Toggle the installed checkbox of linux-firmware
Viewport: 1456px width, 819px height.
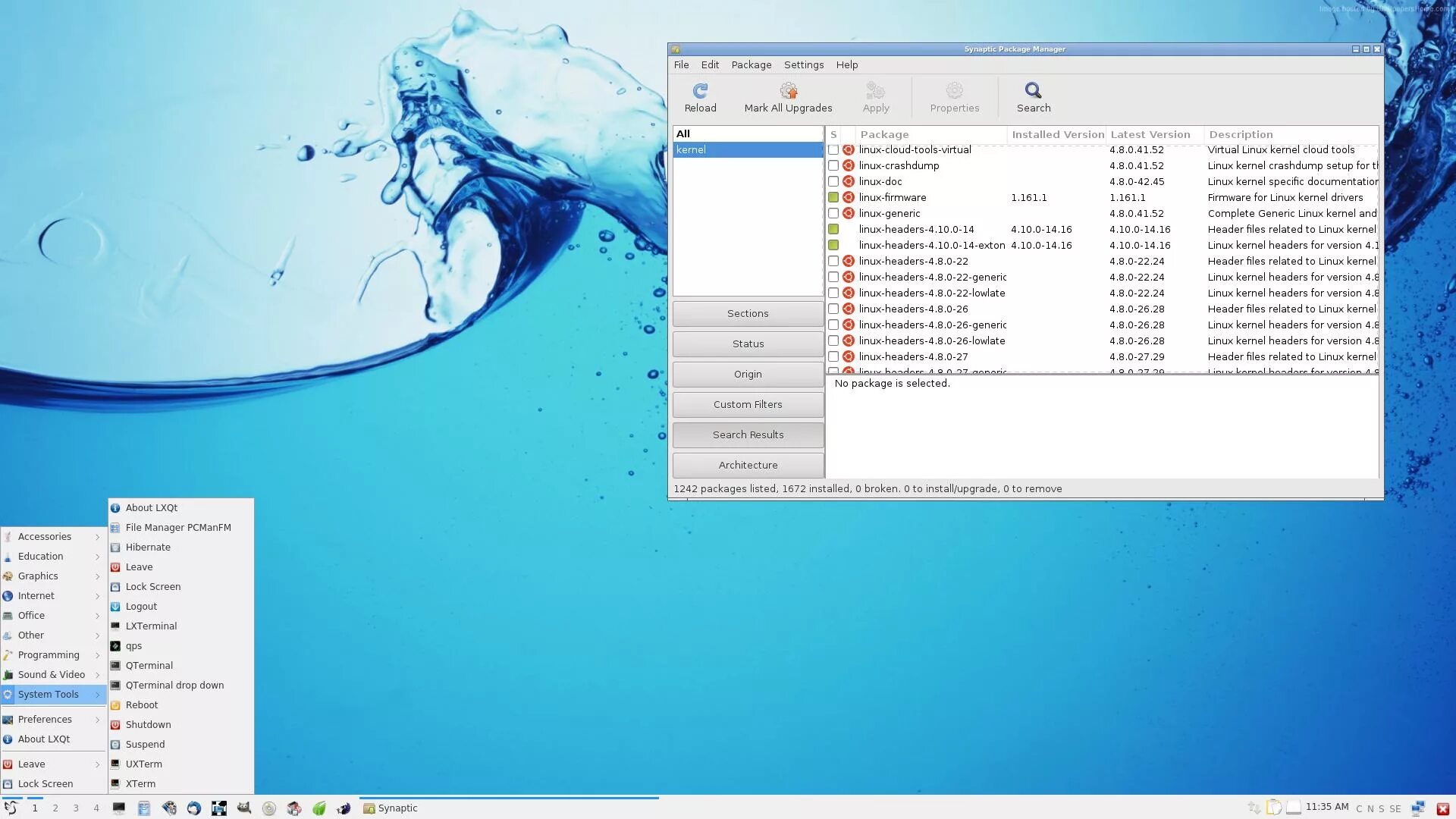(x=833, y=198)
